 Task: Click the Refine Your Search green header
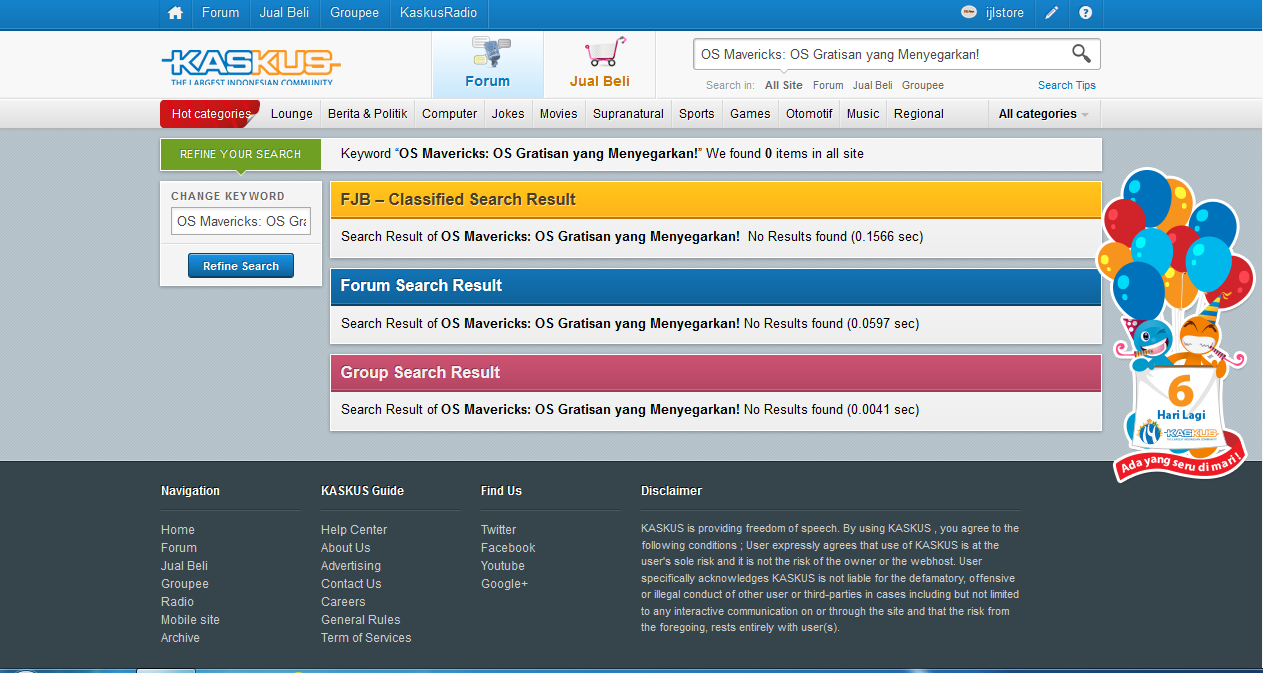coord(240,154)
